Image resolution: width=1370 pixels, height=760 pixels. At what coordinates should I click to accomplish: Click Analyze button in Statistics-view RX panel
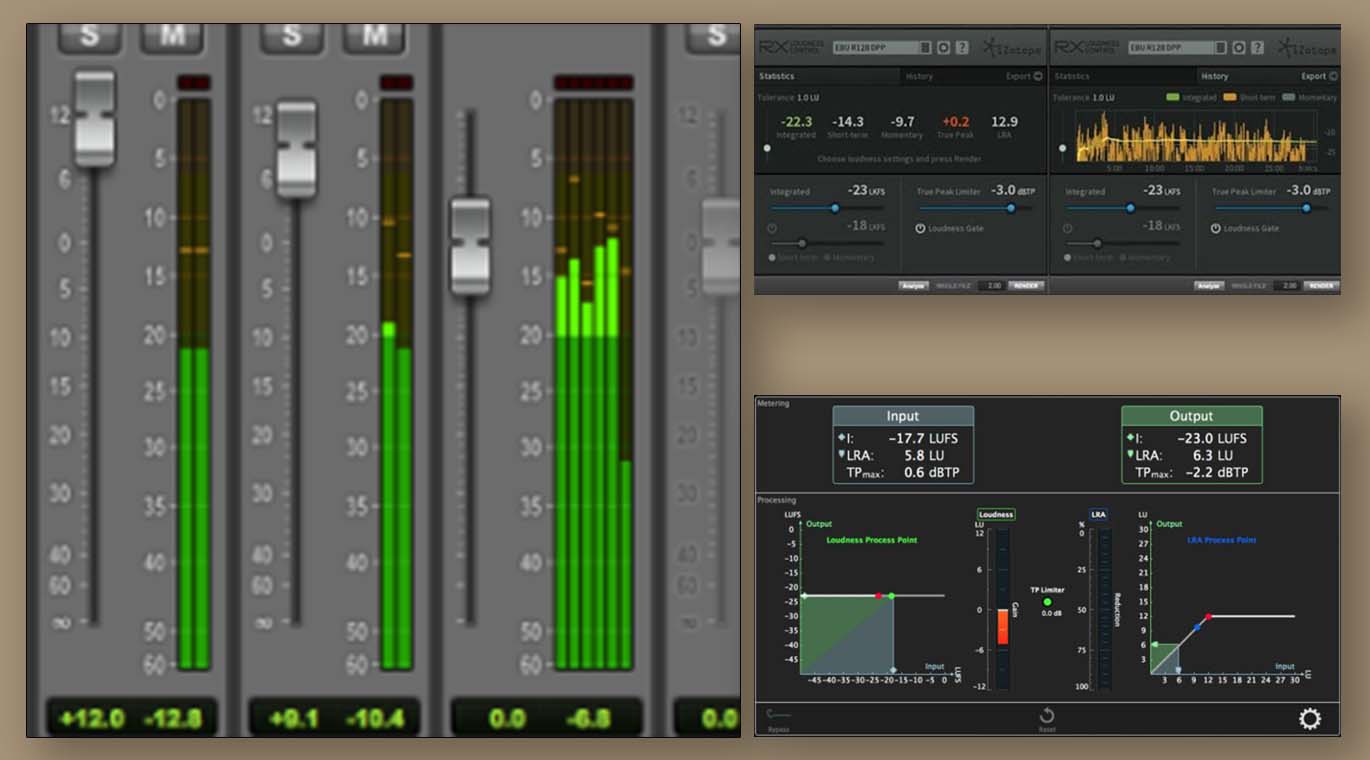(x=914, y=286)
